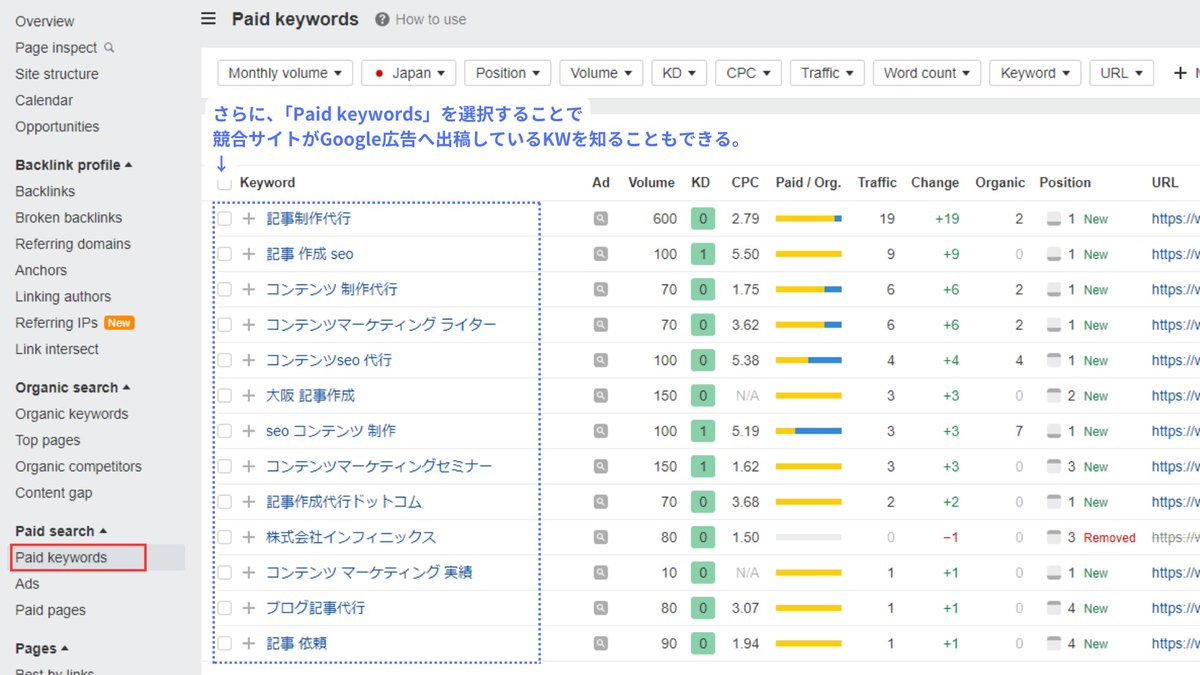Click the plus icon for 記事 作成 seo
Image resolution: width=1200 pixels, height=675 pixels.
[249, 254]
